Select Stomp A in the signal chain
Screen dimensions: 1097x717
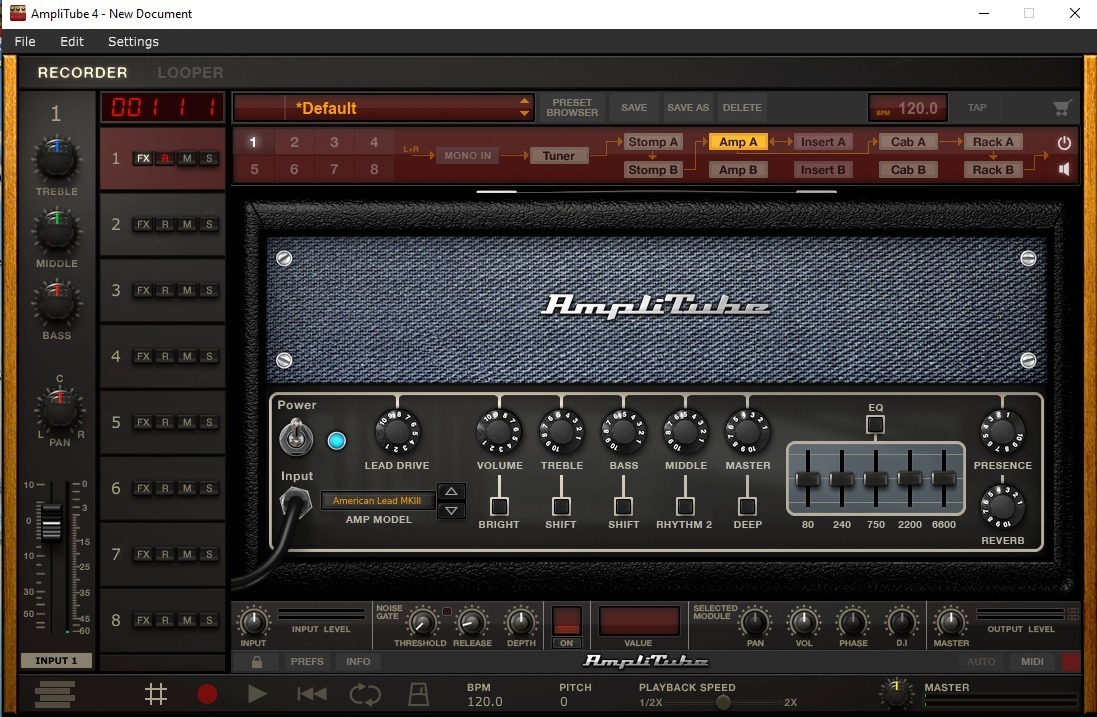pos(653,142)
